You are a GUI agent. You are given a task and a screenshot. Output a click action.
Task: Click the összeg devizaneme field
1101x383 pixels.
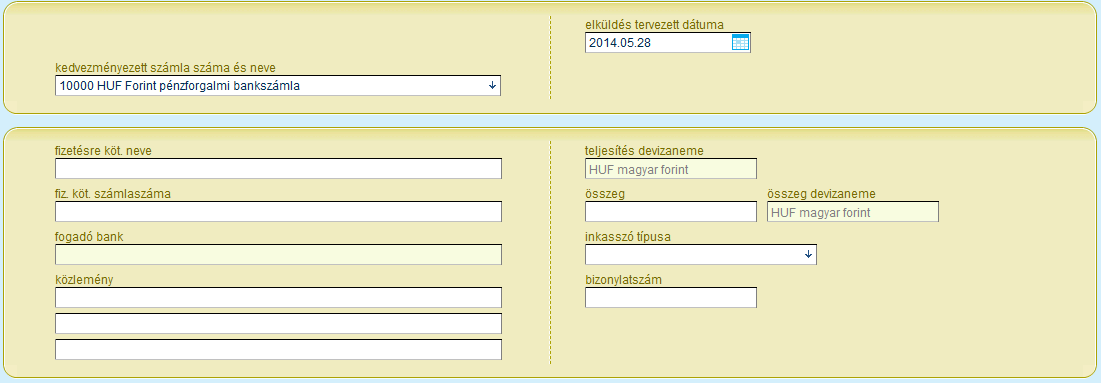pos(852,212)
